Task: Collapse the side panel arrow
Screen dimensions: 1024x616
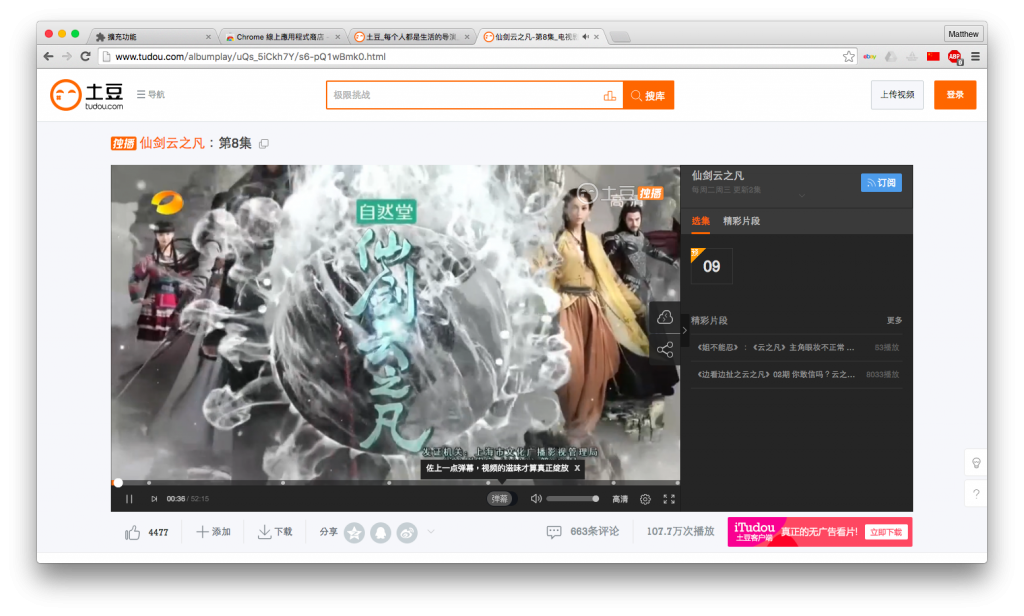Action: pos(684,331)
